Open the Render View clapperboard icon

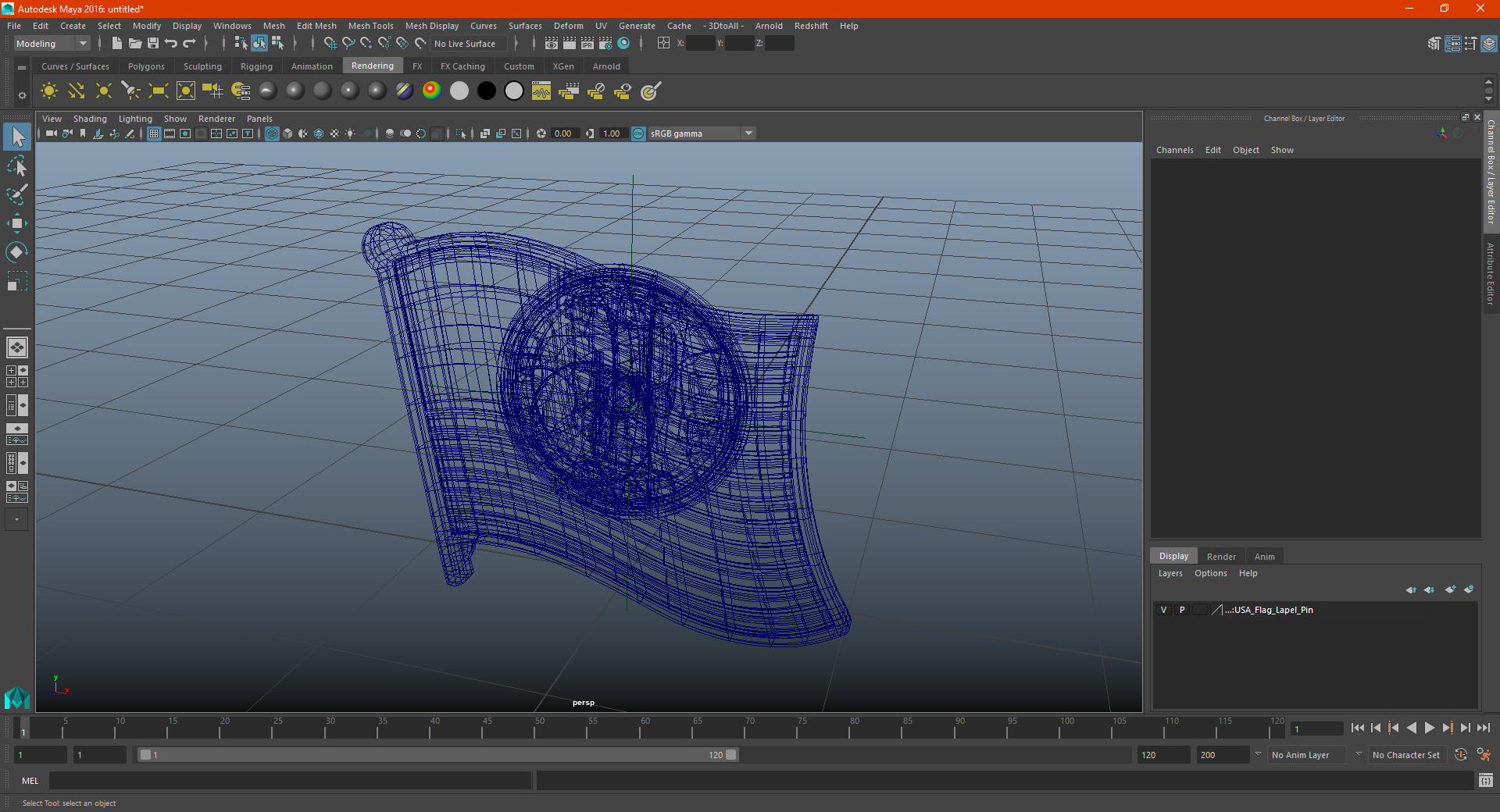point(552,44)
